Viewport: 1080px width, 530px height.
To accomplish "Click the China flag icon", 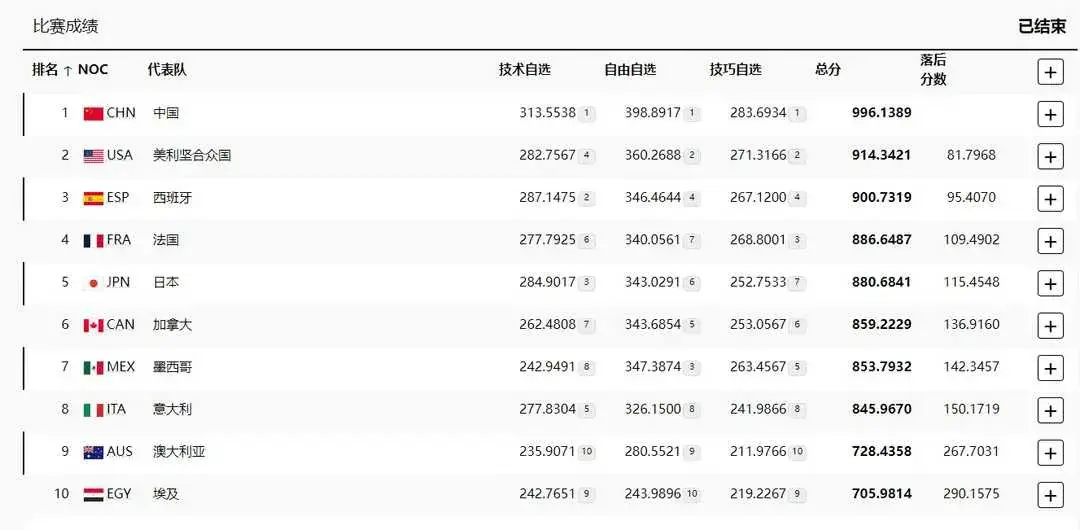I will pyautogui.click(x=93, y=114).
